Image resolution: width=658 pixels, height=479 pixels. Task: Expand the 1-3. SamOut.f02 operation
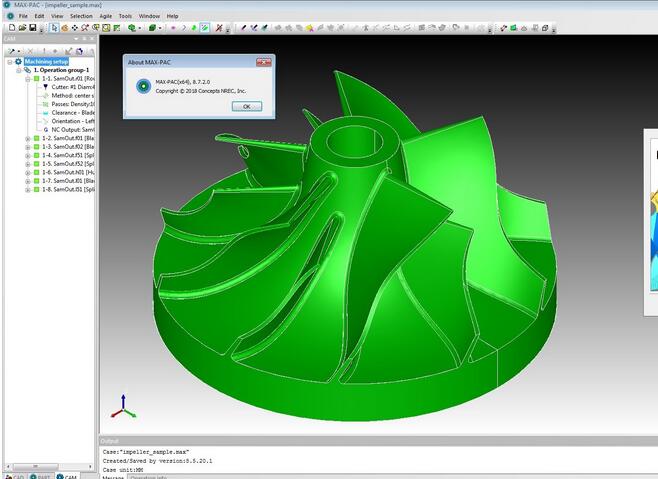(x=28, y=147)
